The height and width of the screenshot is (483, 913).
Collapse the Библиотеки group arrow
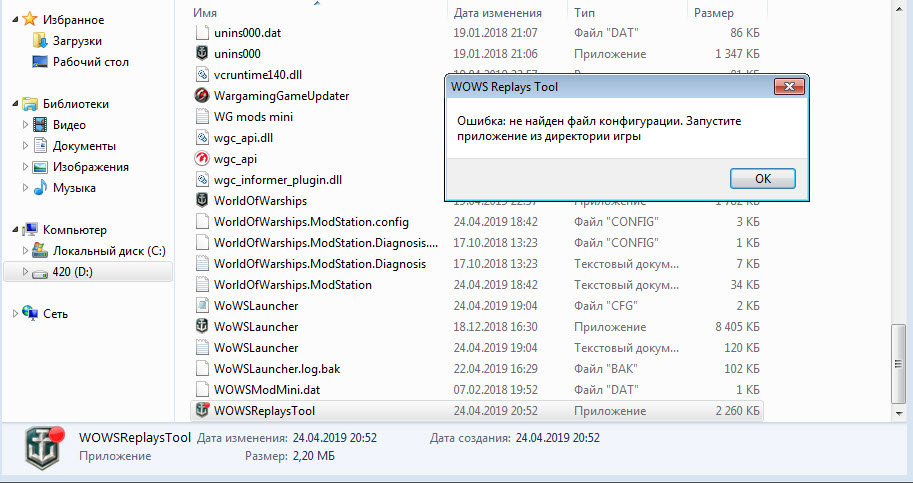pos(15,105)
